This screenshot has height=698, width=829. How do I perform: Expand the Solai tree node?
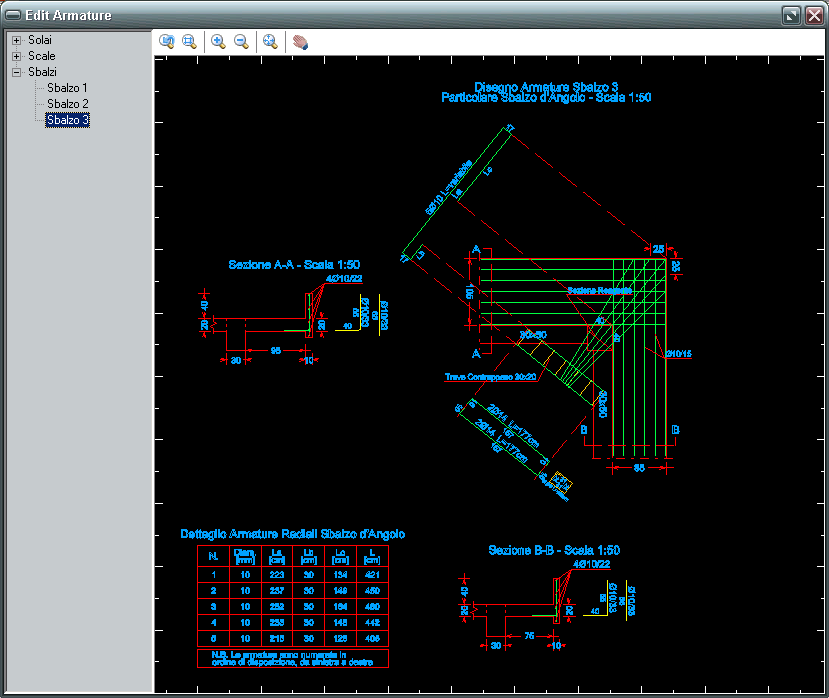[16, 40]
